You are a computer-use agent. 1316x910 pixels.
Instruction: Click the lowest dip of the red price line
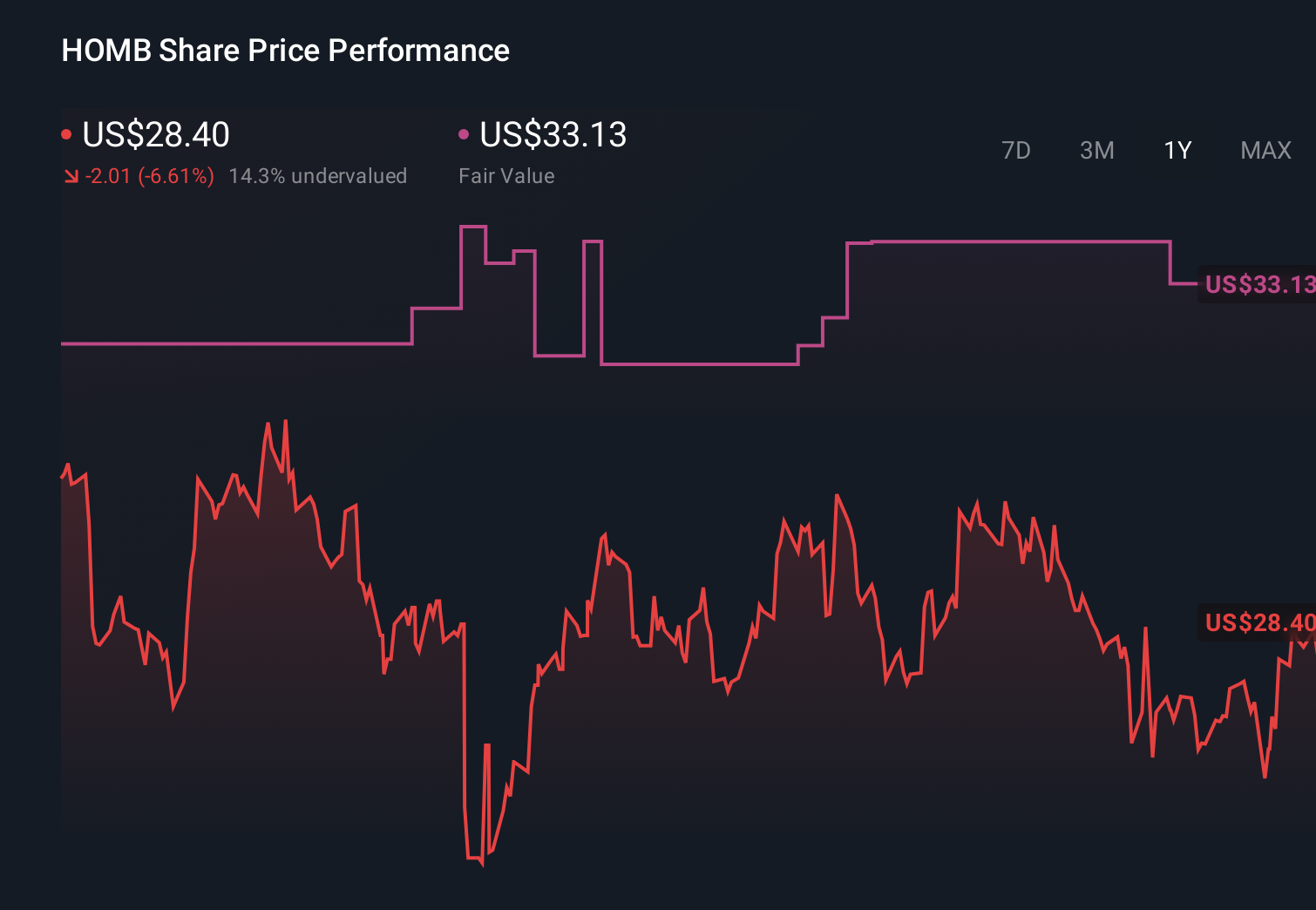[481, 863]
